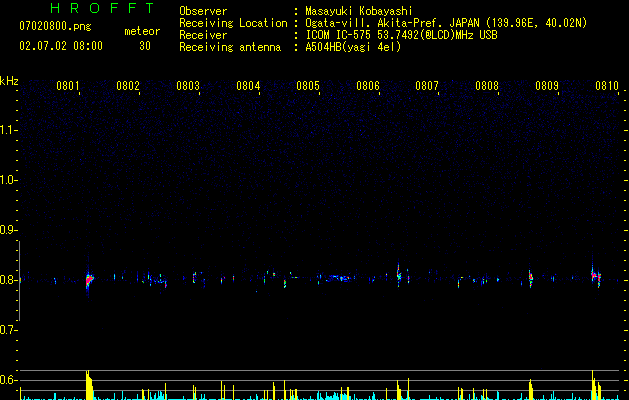Click the 1.1 kHz axis label

pyautogui.click(x=8, y=130)
